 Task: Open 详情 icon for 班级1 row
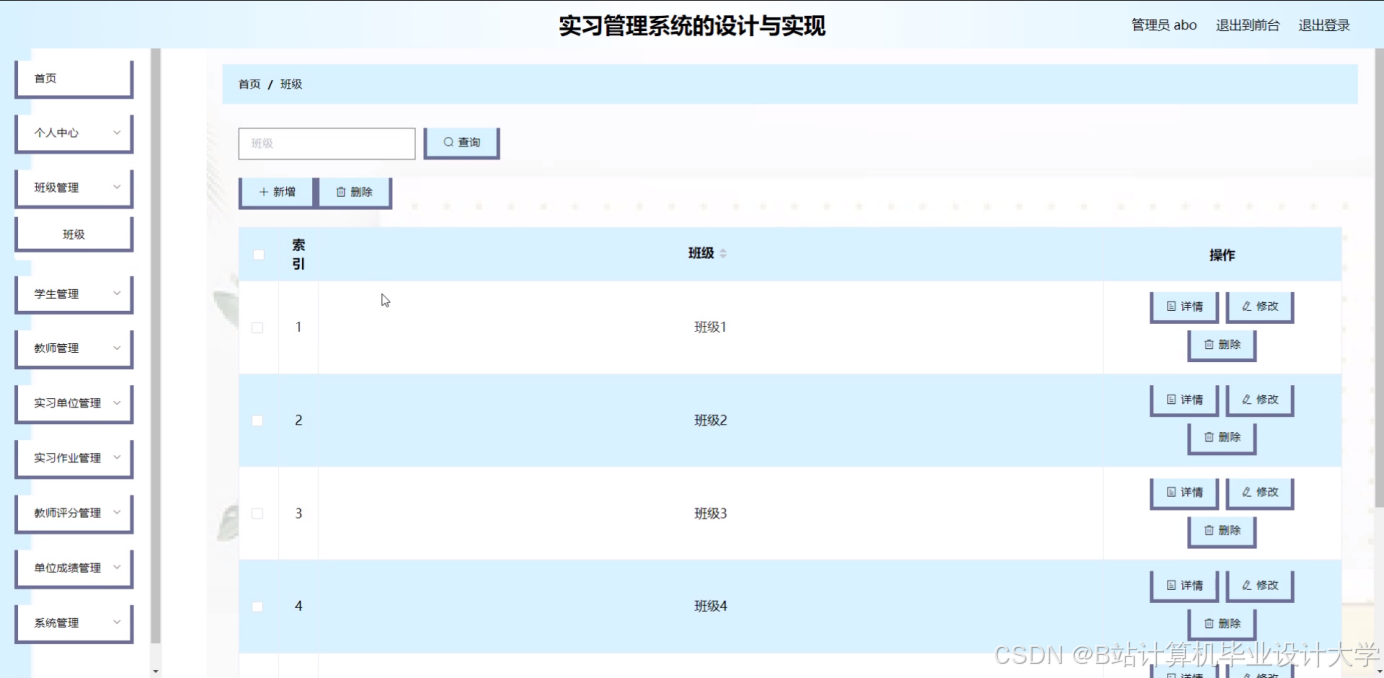(x=1171, y=306)
